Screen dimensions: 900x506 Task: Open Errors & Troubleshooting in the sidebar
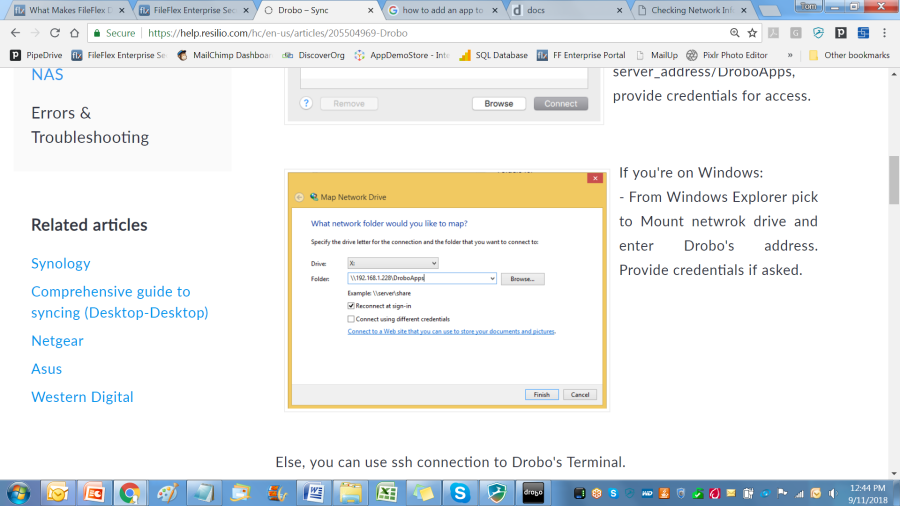pos(90,125)
